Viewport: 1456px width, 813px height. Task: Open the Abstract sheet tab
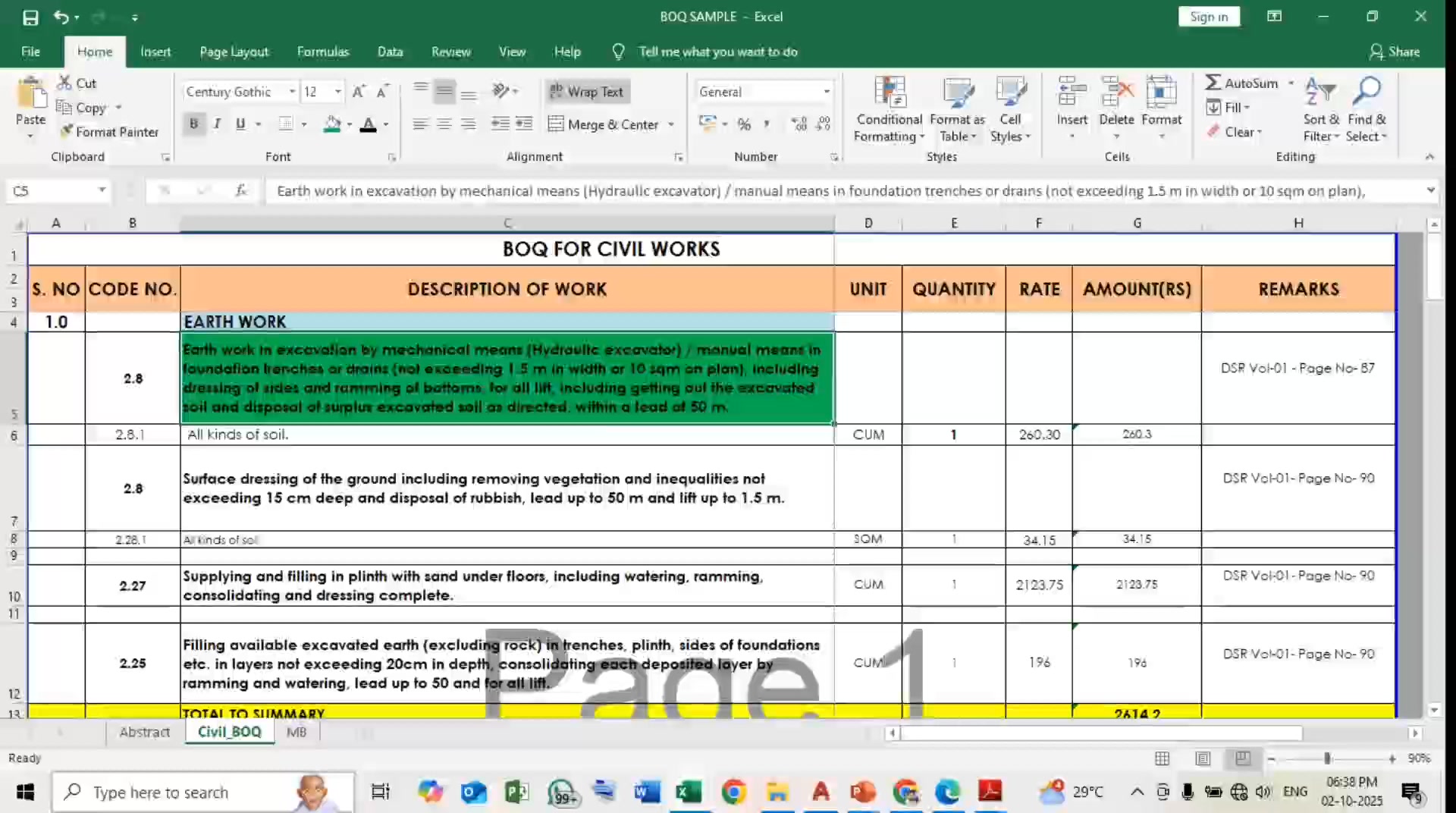click(145, 732)
